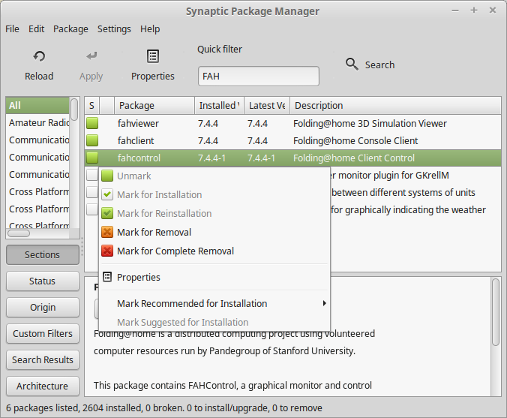The height and width of the screenshot is (418, 507).
Task: Sort the list by the Package column header
Action: point(154,106)
